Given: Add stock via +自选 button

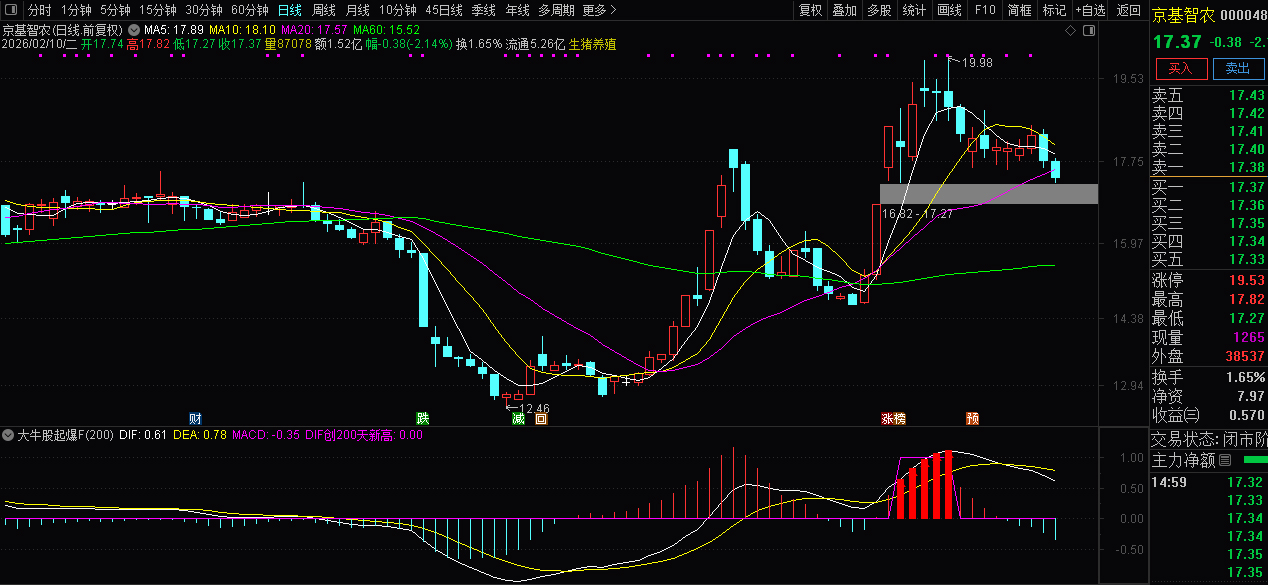Looking at the screenshot, I should (x=1091, y=11).
